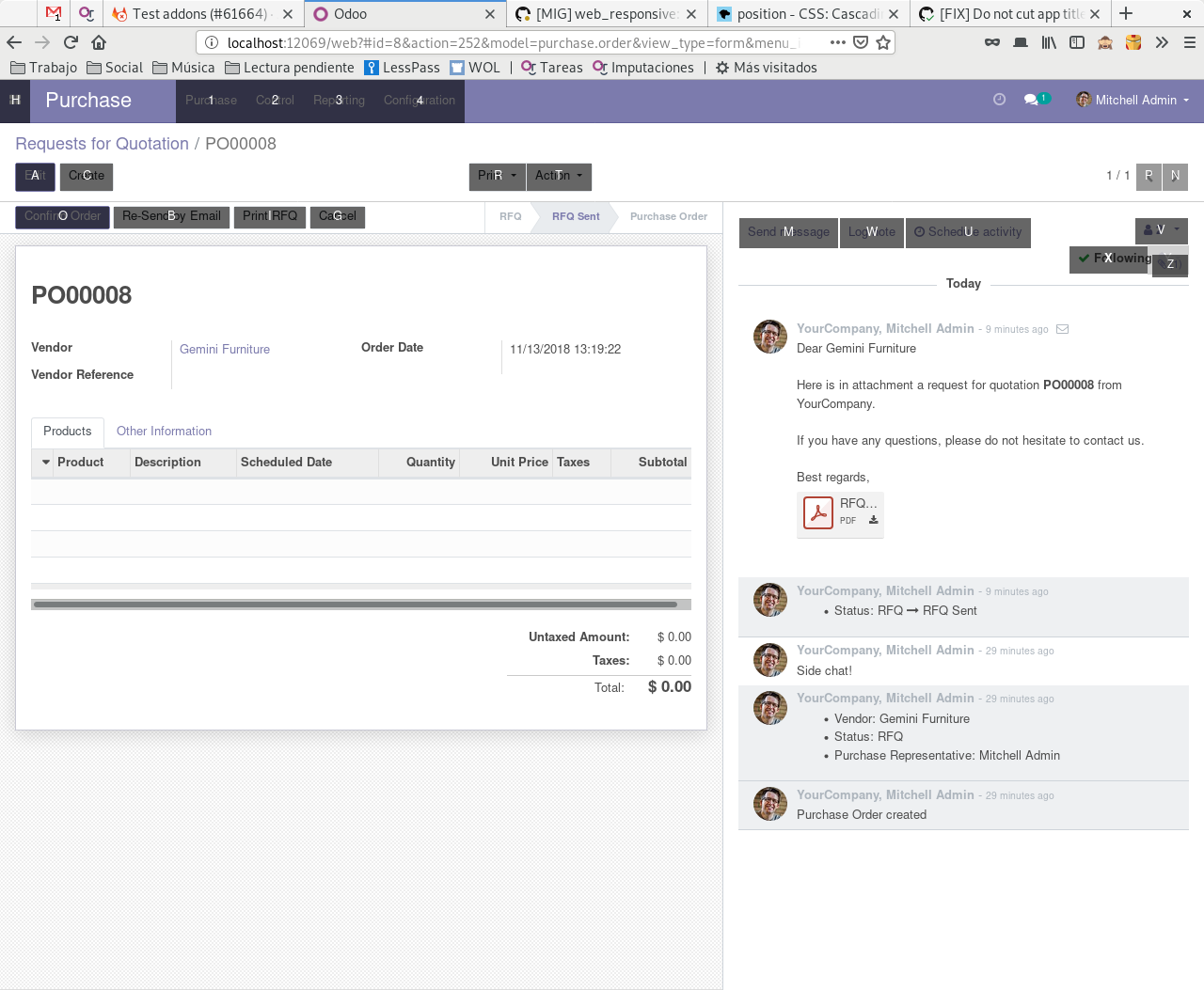This screenshot has width=1204, height=990.
Task: Open the Firefox Library toolbar icon
Action: pyautogui.click(x=1048, y=41)
